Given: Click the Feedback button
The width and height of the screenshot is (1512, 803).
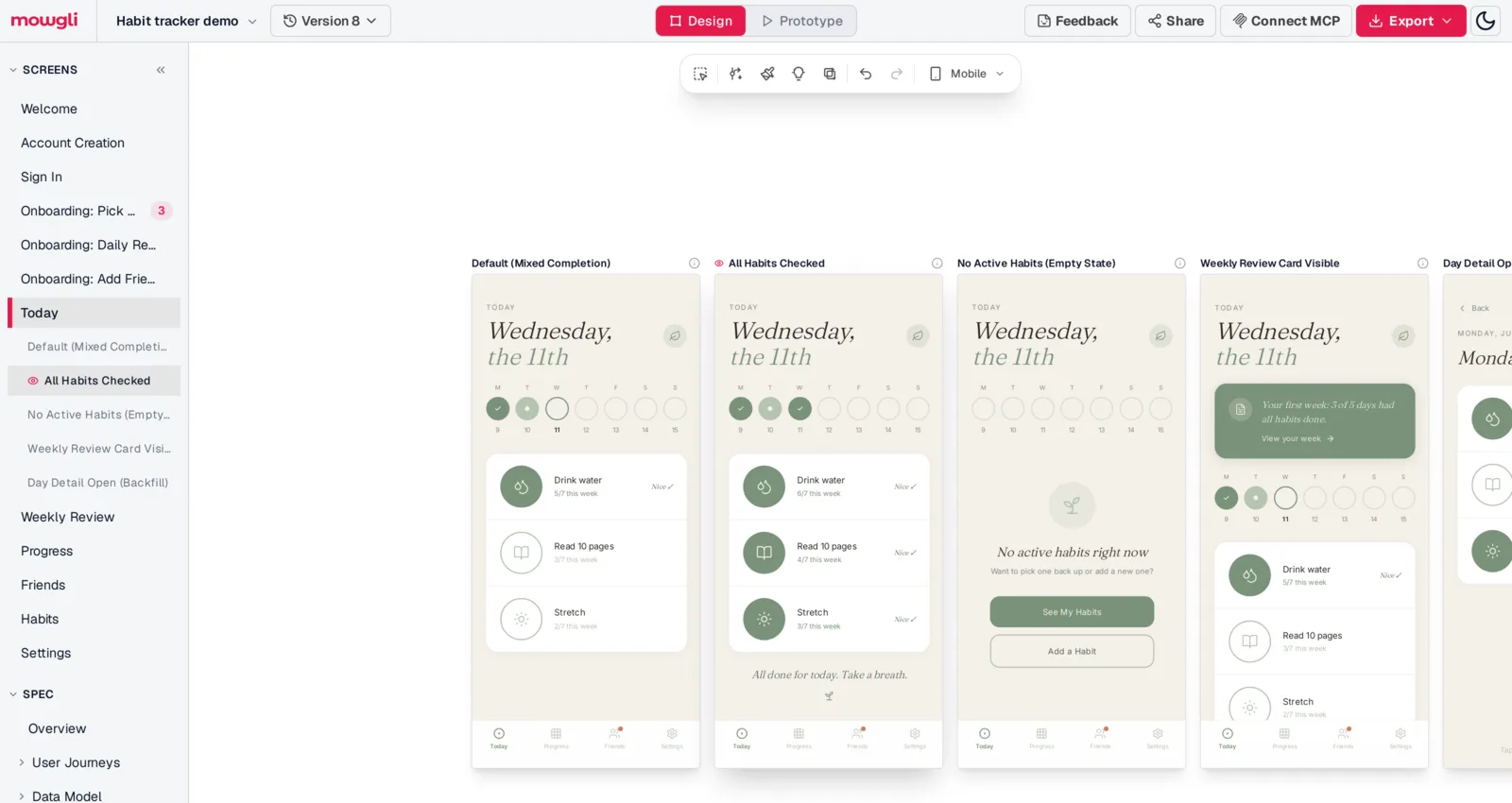Looking at the screenshot, I should pos(1077,21).
